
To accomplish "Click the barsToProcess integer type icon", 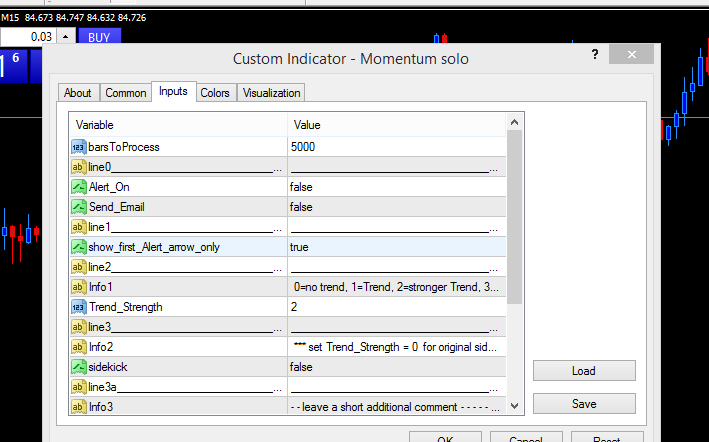I will tap(78, 147).
